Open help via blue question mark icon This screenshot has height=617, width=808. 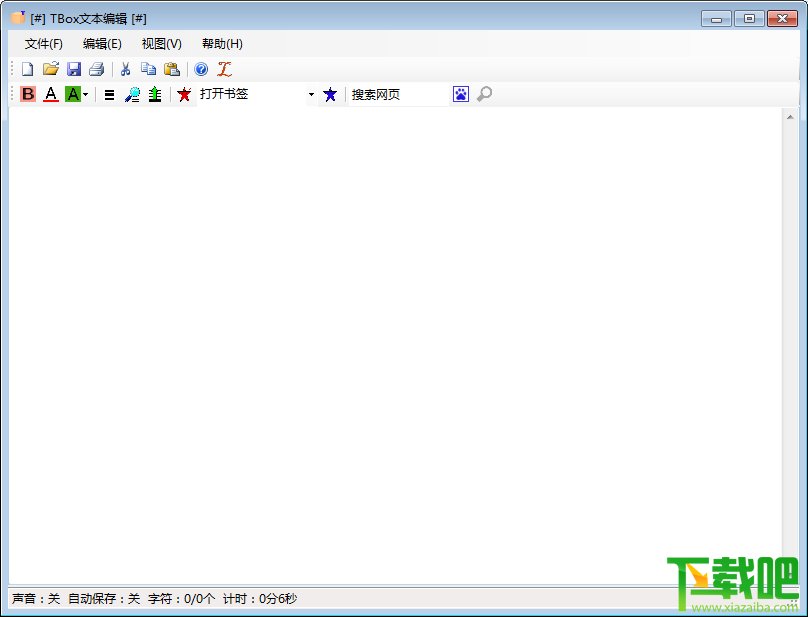[x=201, y=69]
